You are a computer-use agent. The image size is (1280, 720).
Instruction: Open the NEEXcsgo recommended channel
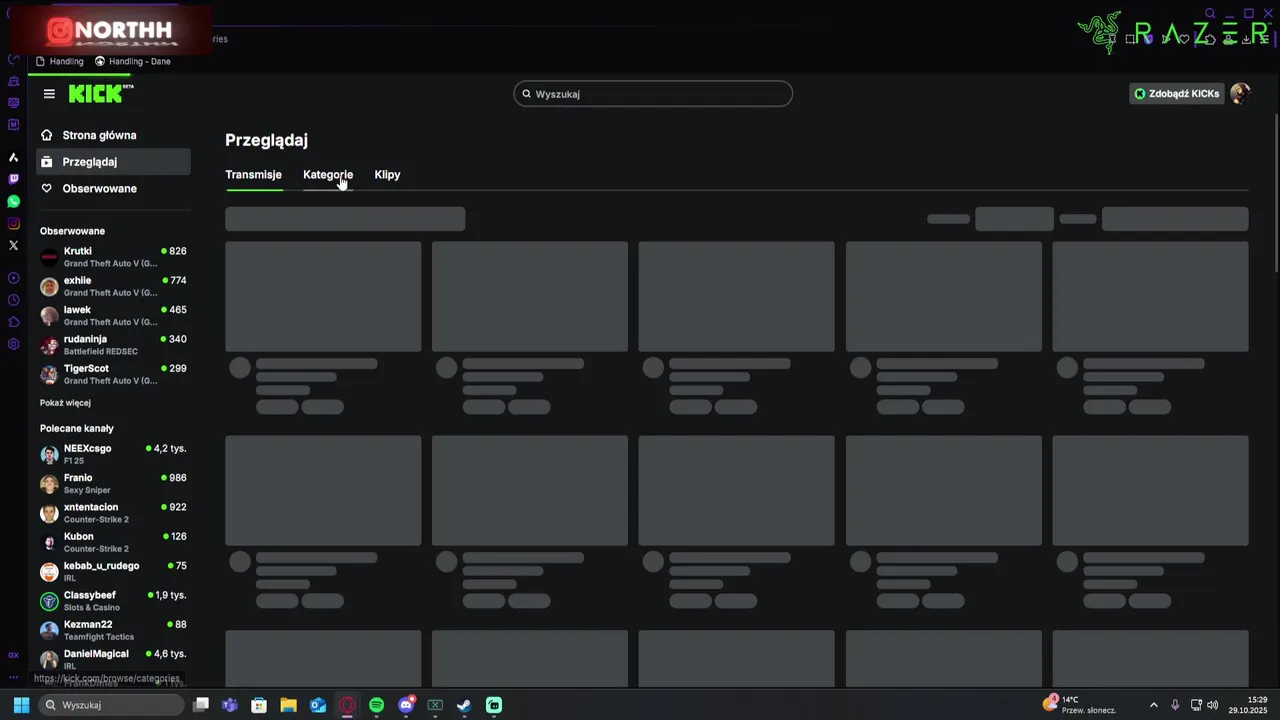(x=113, y=454)
